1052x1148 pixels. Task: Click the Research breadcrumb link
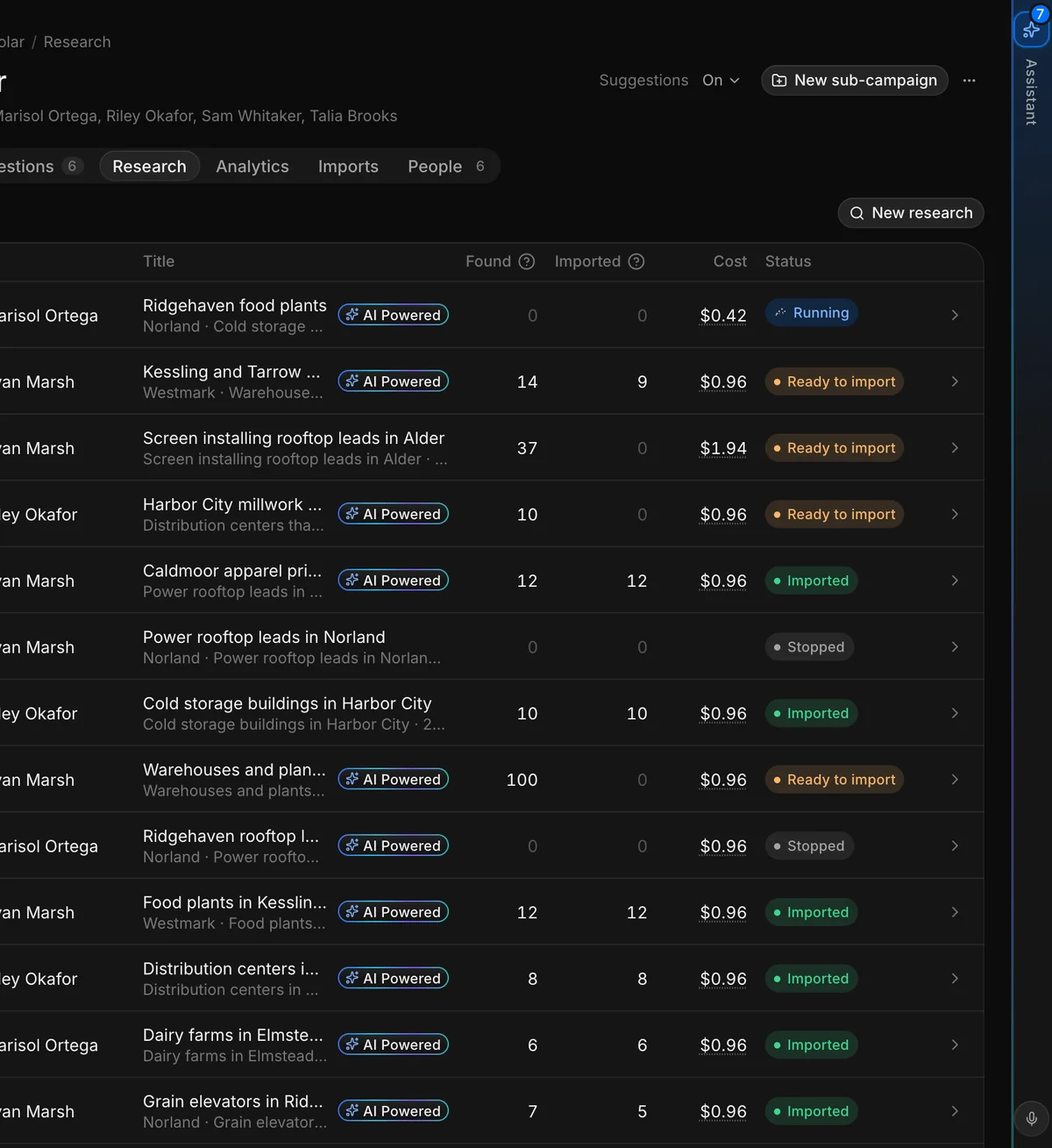pos(77,42)
